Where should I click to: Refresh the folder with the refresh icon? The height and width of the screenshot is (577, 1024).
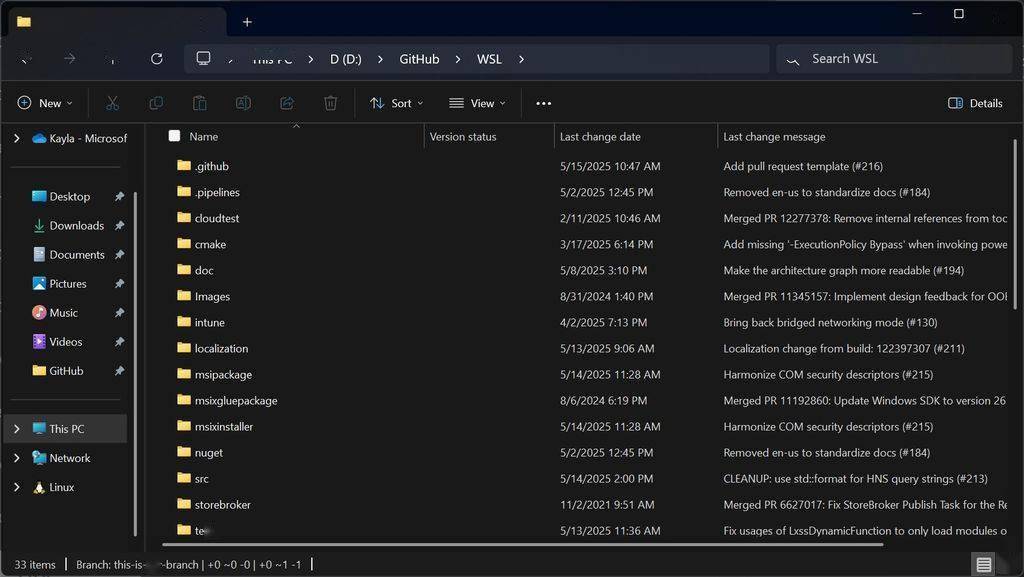click(156, 59)
